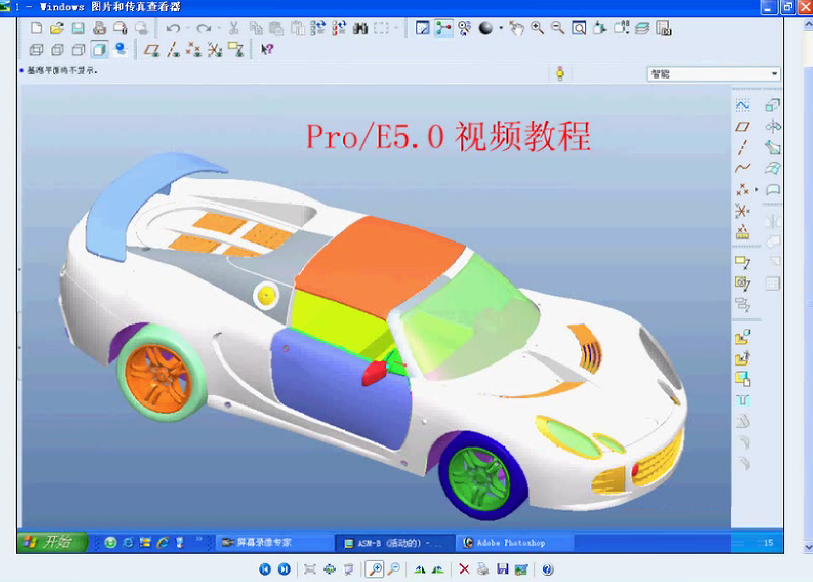Select the Sketch tool on right toolbar
The image size is (813, 582).
point(740,104)
